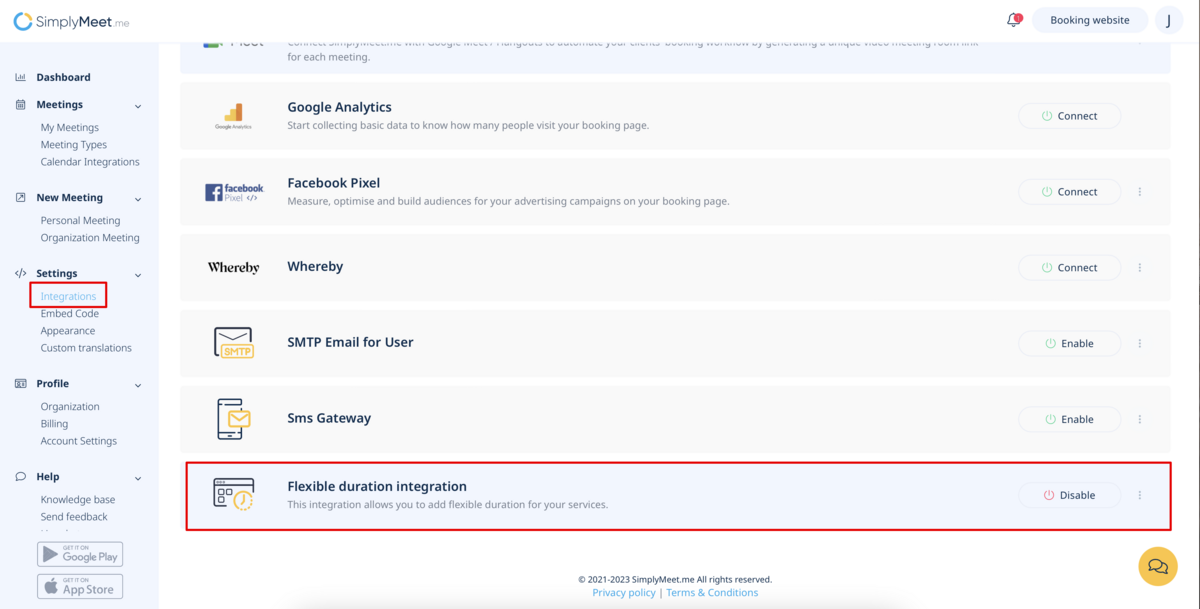Click the user avatar J icon
Viewport: 1200px width, 609px height.
(x=1168, y=20)
